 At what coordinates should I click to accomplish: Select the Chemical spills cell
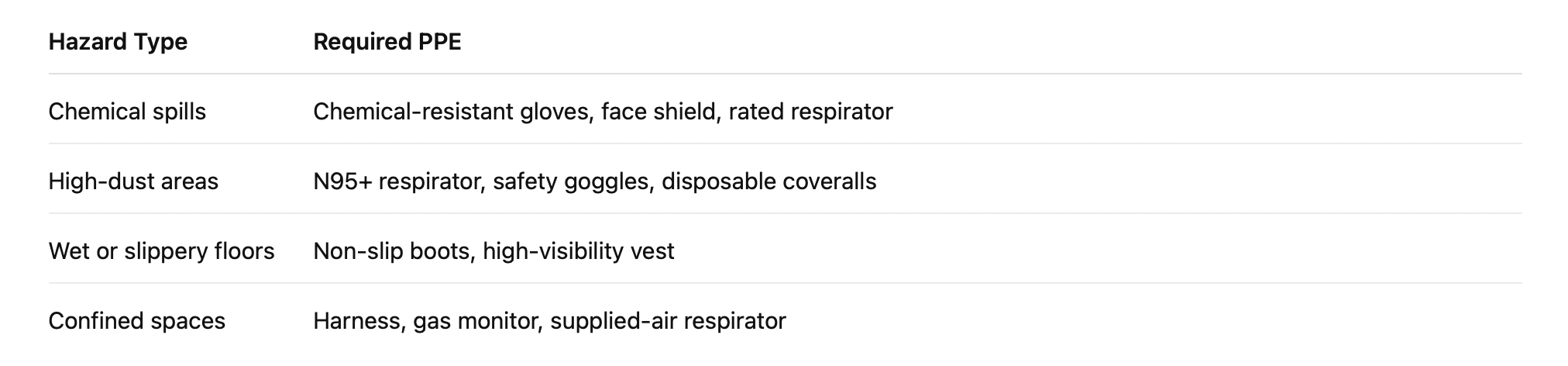pos(127,112)
